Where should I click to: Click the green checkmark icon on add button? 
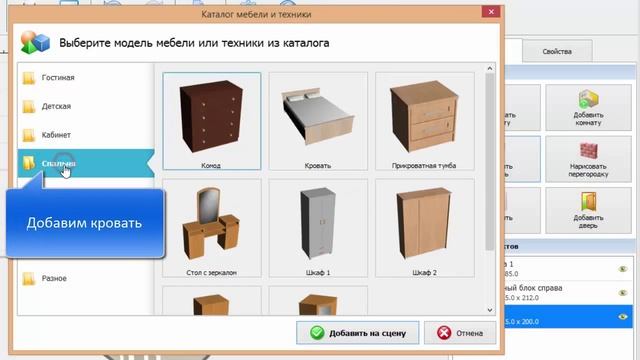317,333
